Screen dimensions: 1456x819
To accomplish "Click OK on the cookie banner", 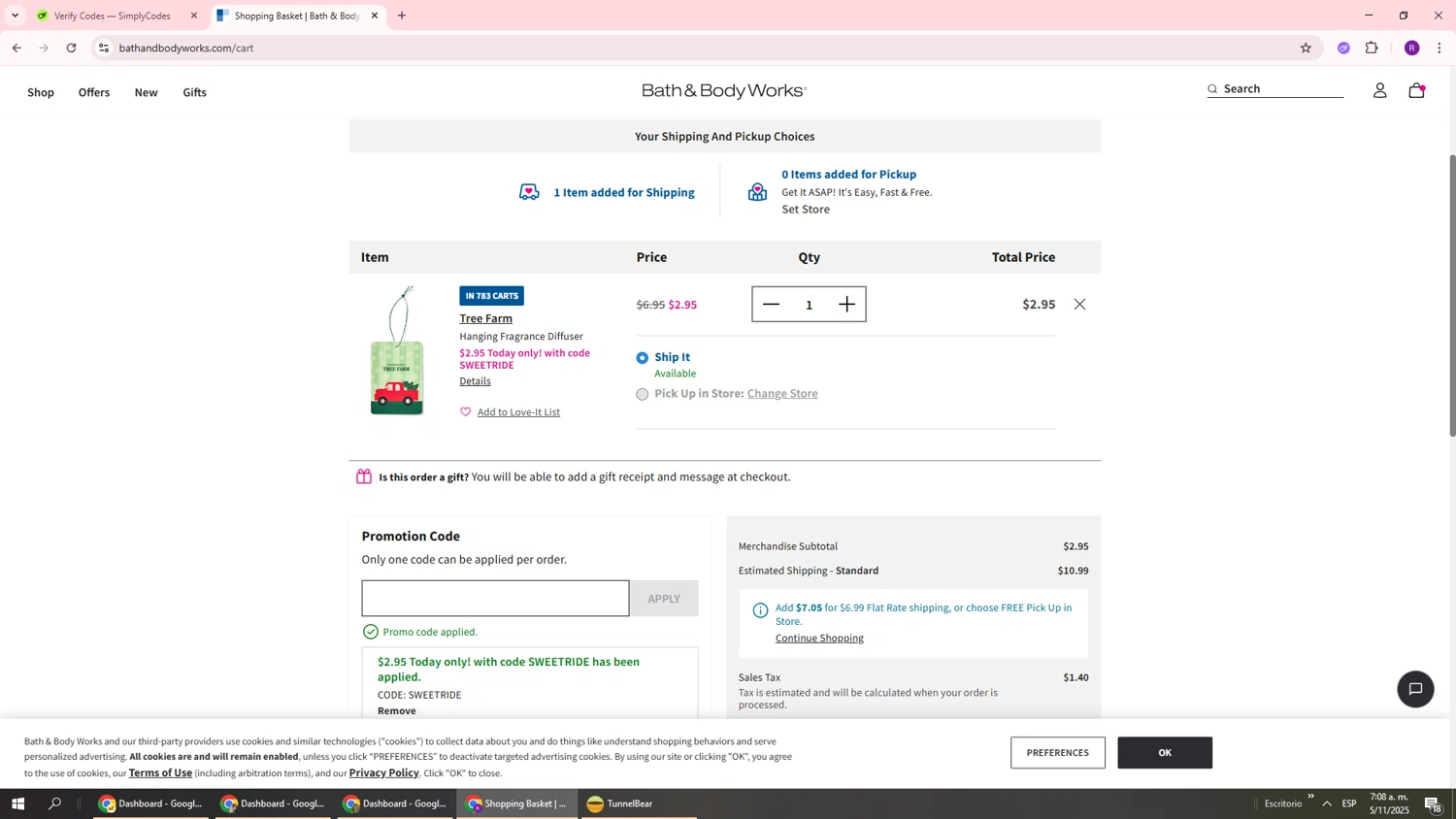I will point(1164,753).
